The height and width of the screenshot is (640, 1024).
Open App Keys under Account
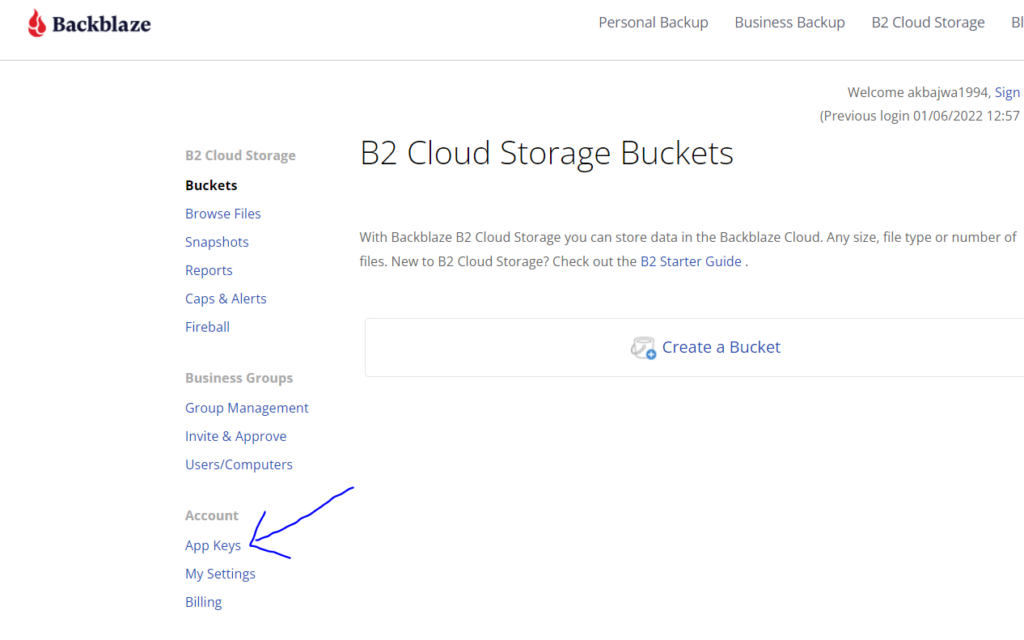[212, 545]
